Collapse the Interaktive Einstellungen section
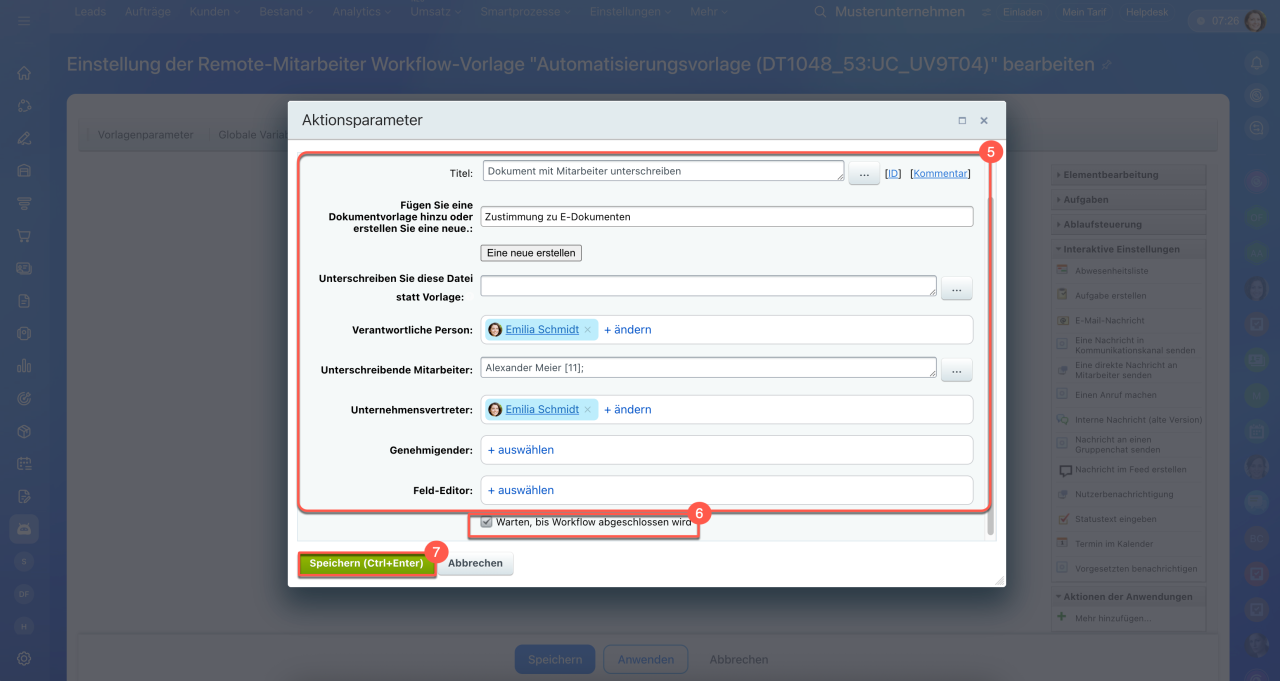This screenshot has width=1280, height=681. [x=1128, y=249]
